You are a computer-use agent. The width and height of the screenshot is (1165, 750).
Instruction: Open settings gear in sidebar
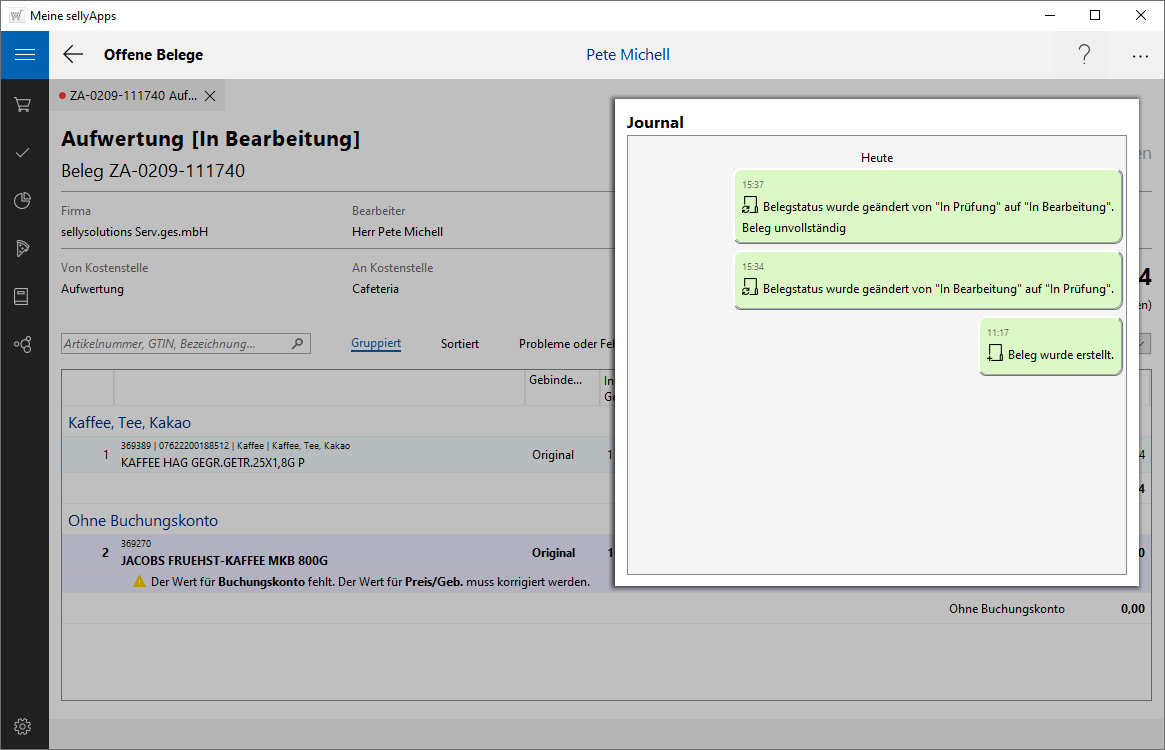pos(22,726)
